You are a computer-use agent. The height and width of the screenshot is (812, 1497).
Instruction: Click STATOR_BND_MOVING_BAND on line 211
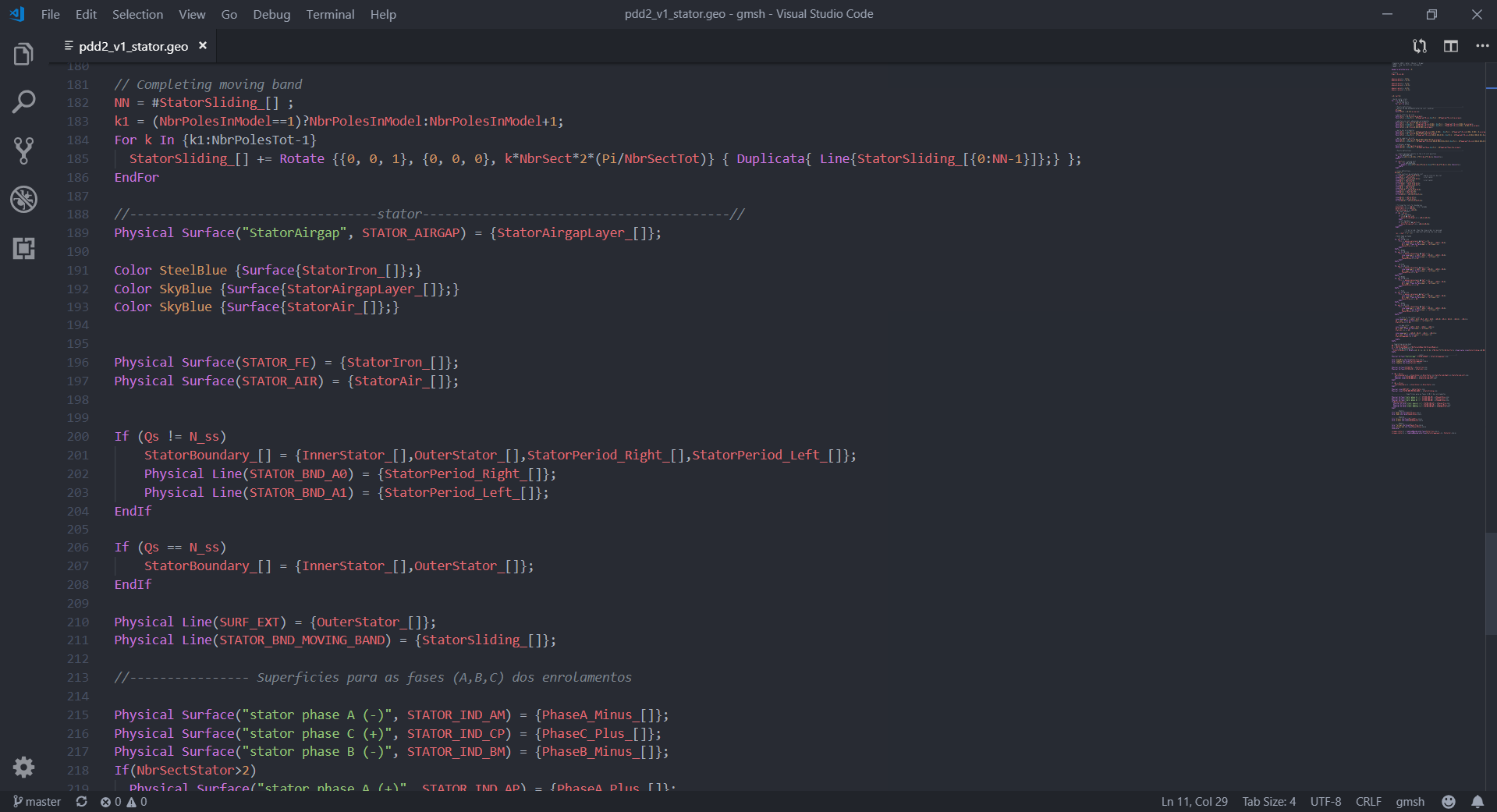pos(303,640)
